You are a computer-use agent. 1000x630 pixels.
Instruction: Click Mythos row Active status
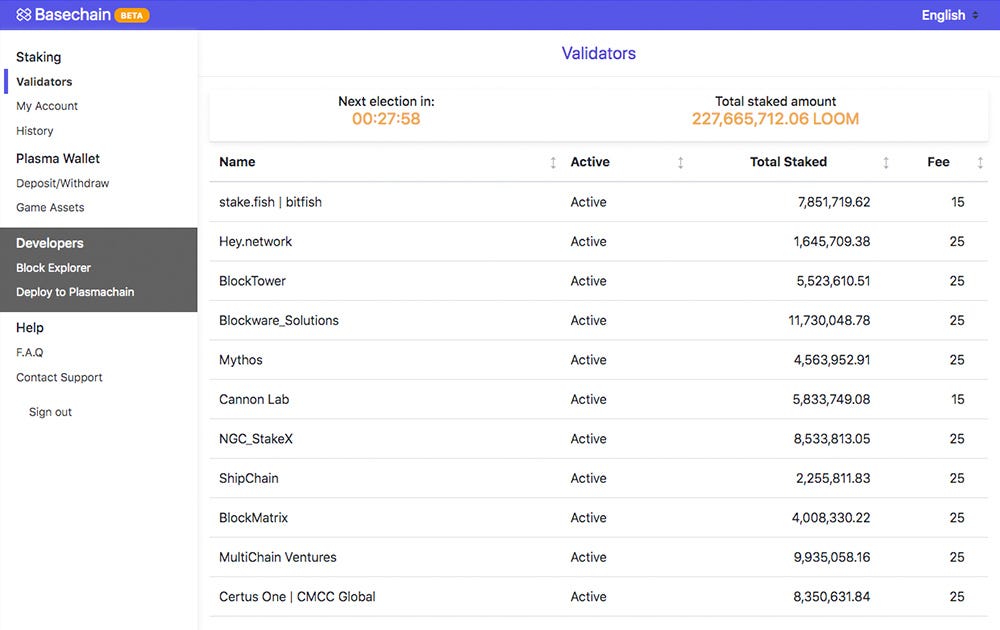588,360
